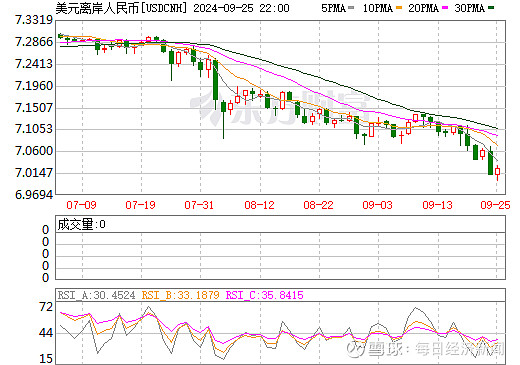
Task: Click the 成交量:0 volume panel label
Action: click(81, 224)
